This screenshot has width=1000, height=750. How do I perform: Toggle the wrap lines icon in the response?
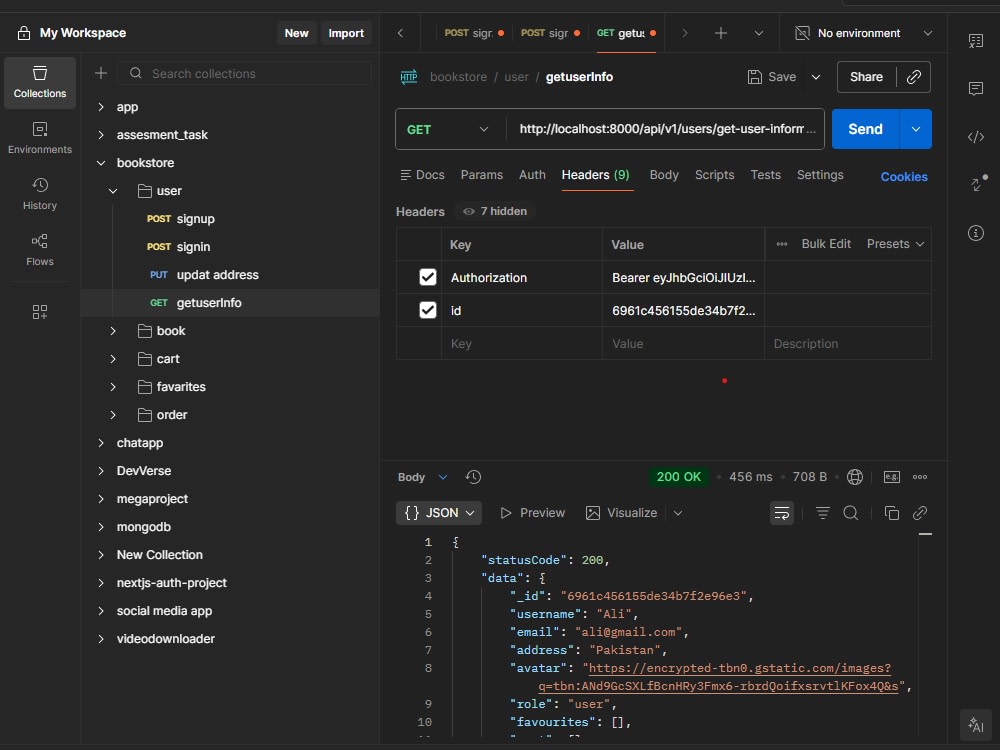point(782,513)
